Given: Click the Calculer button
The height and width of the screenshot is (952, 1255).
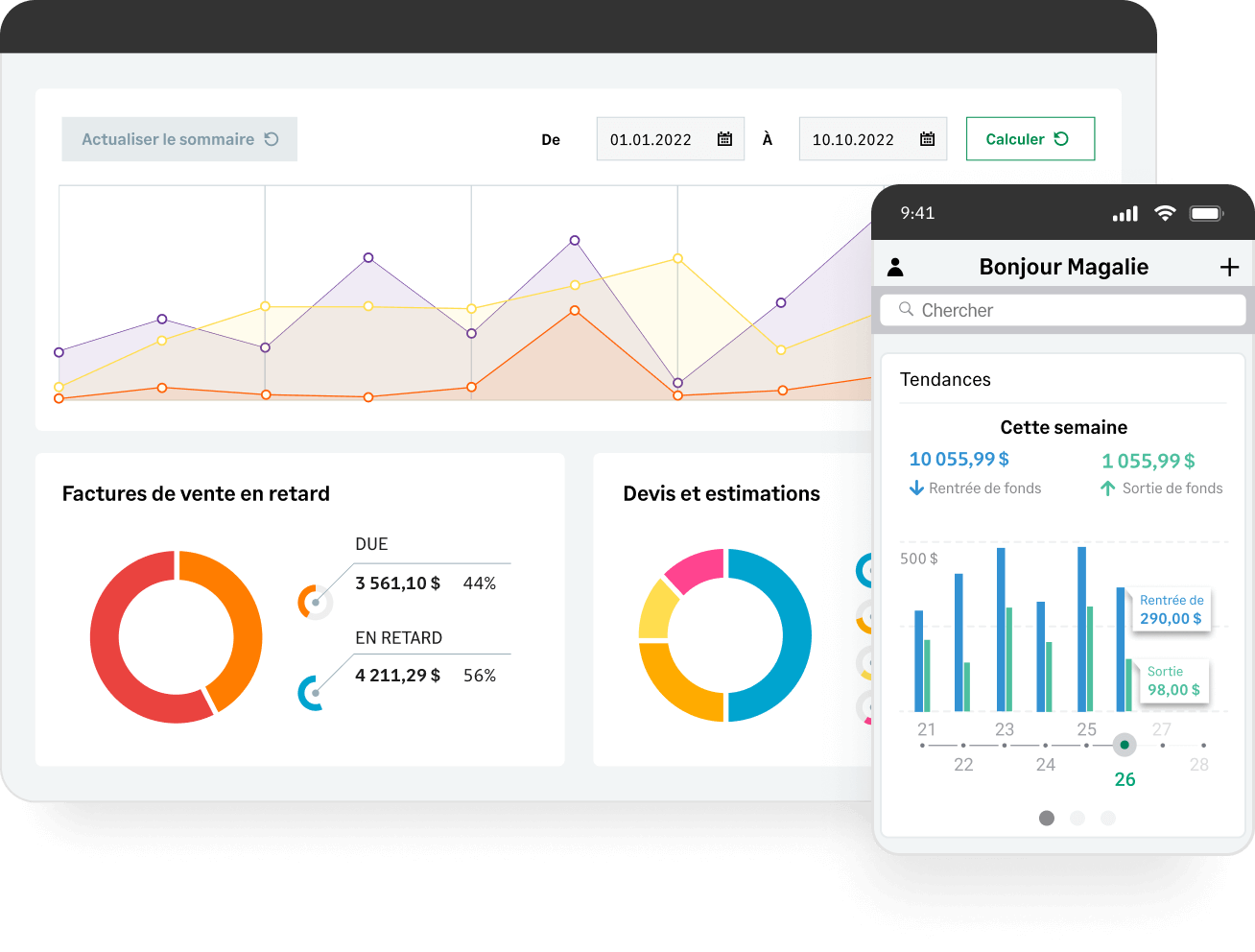Looking at the screenshot, I should pos(1030,139).
